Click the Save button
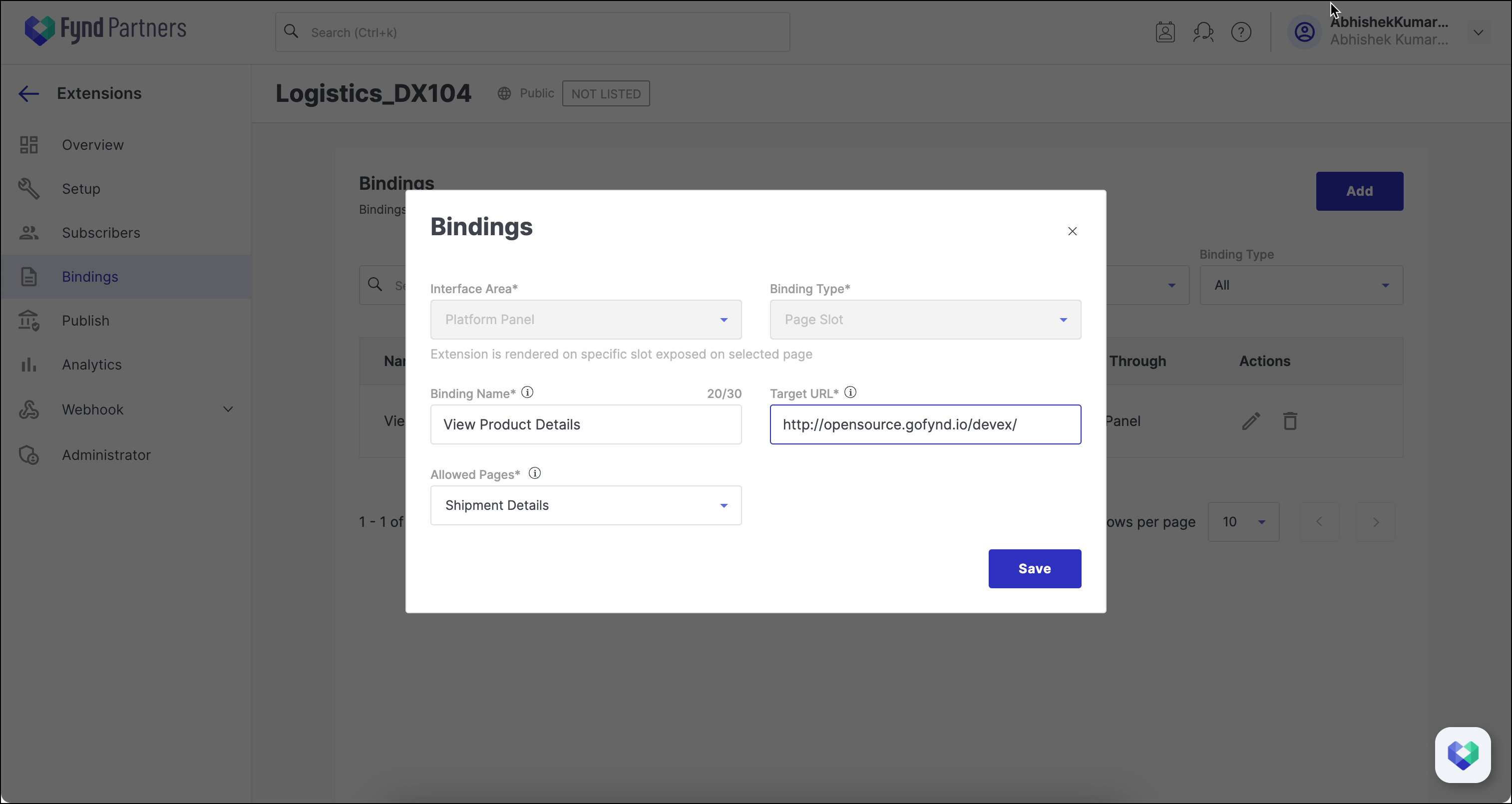 (x=1034, y=569)
